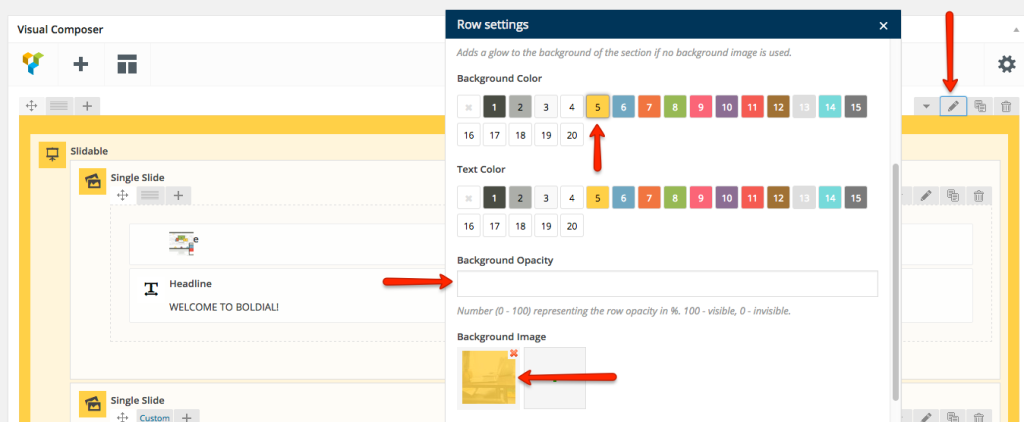Pick Text Color swatch 18
The width and height of the screenshot is (1024, 422).
pos(520,226)
